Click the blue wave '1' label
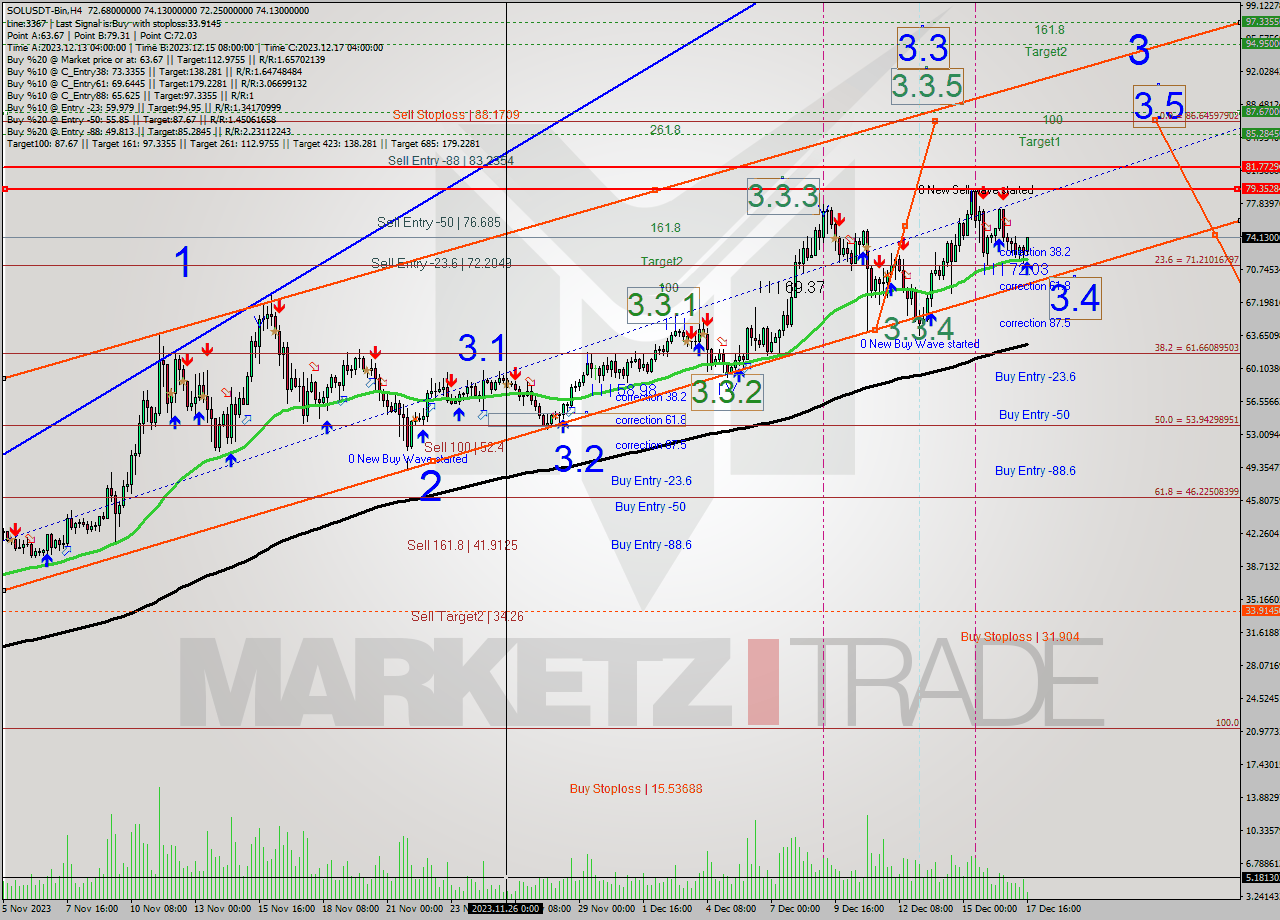Image resolution: width=1280 pixels, height=920 pixels. point(182,264)
